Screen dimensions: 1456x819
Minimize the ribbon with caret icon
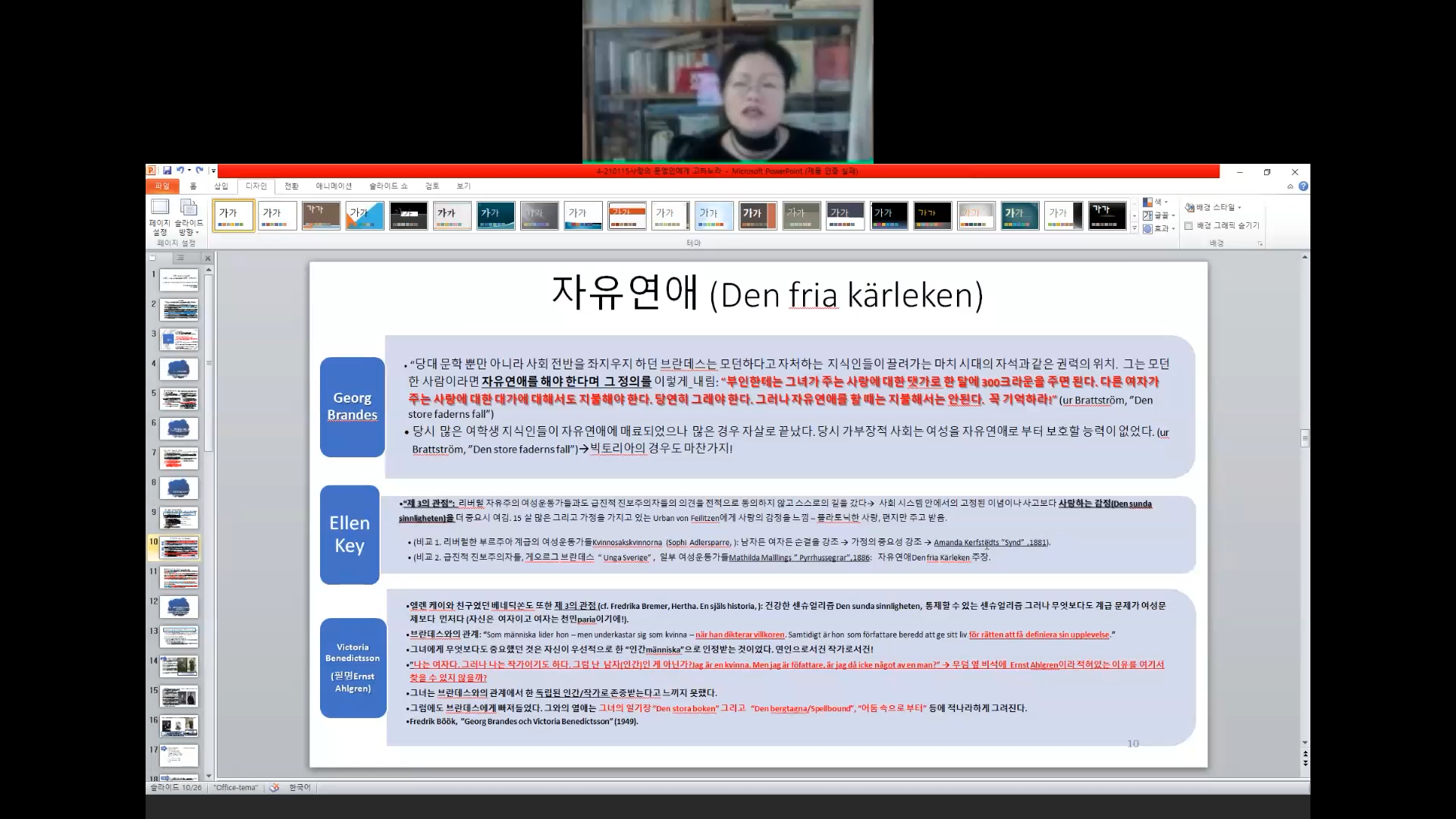click(x=1290, y=187)
